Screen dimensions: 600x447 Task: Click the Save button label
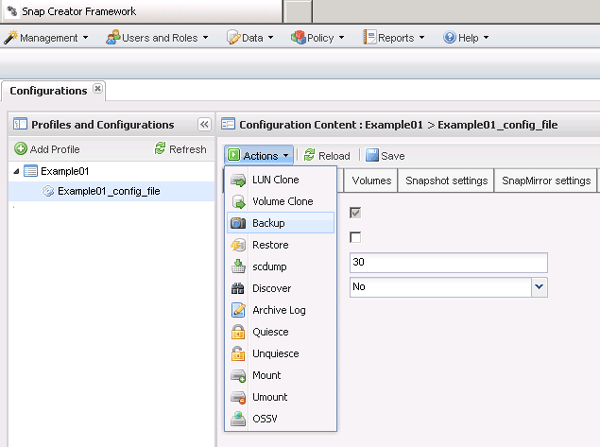pos(393,156)
